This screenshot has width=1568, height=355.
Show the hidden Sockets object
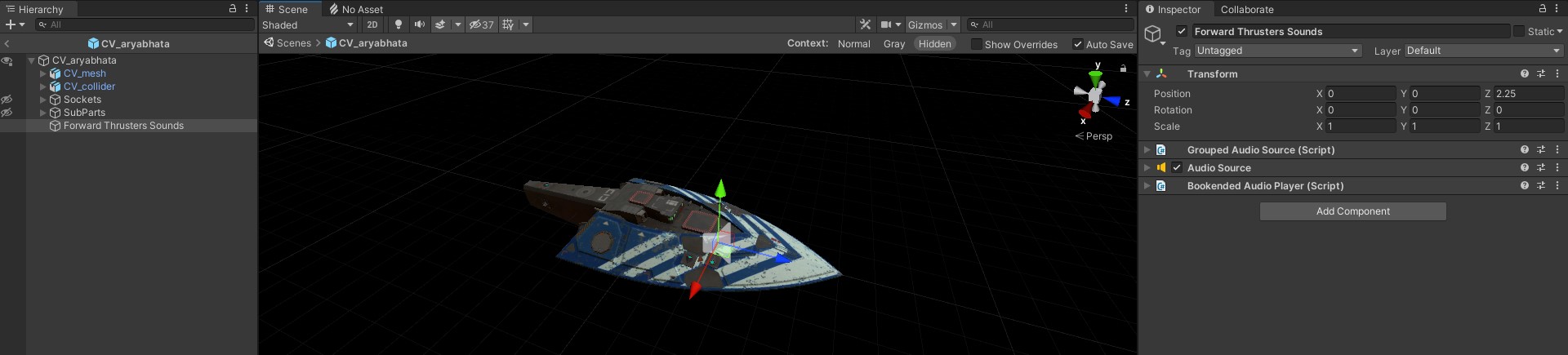(7, 100)
